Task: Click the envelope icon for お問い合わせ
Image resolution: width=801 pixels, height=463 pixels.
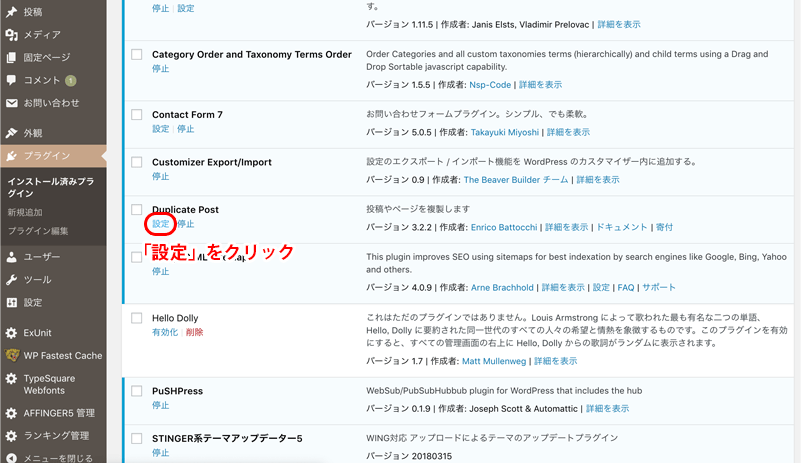Action: 11,103
